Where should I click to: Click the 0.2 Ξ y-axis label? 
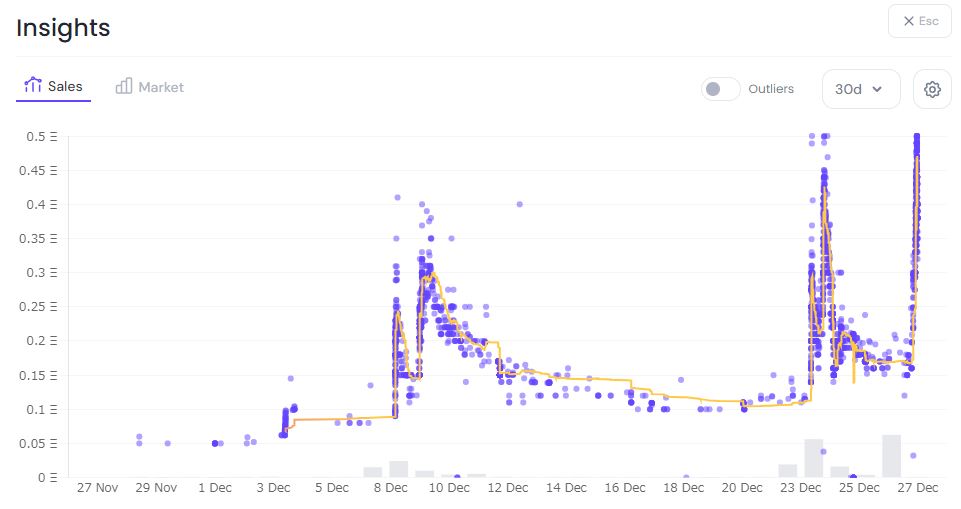42,341
